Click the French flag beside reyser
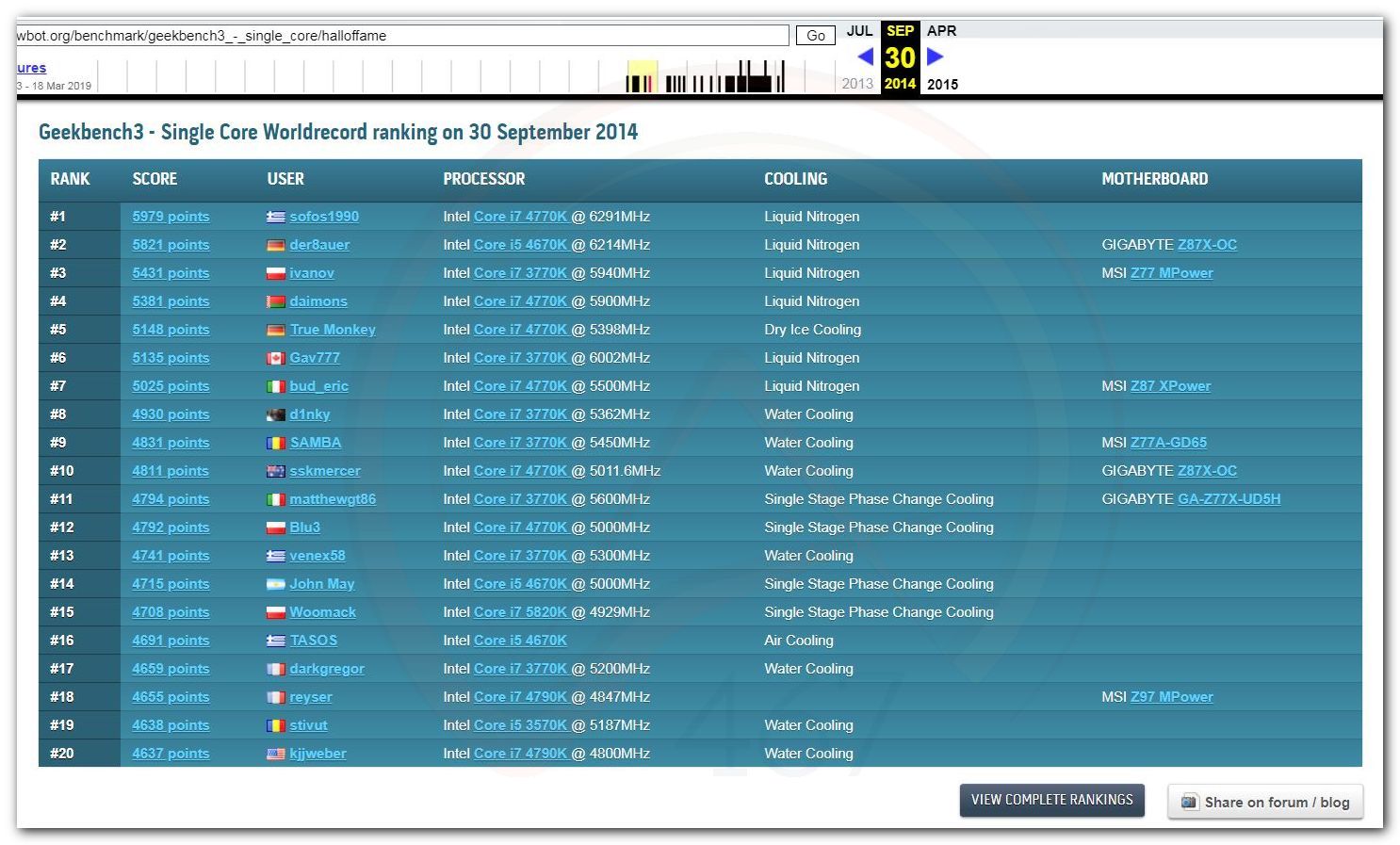 pyautogui.click(x=275, y=697)
